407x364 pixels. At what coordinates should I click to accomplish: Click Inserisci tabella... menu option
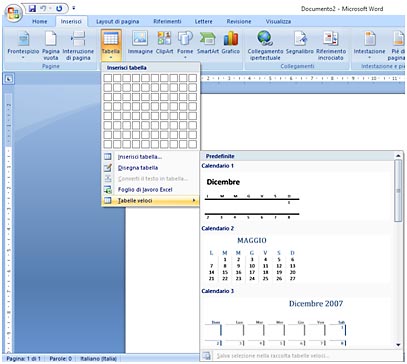(x=140, y=157)
